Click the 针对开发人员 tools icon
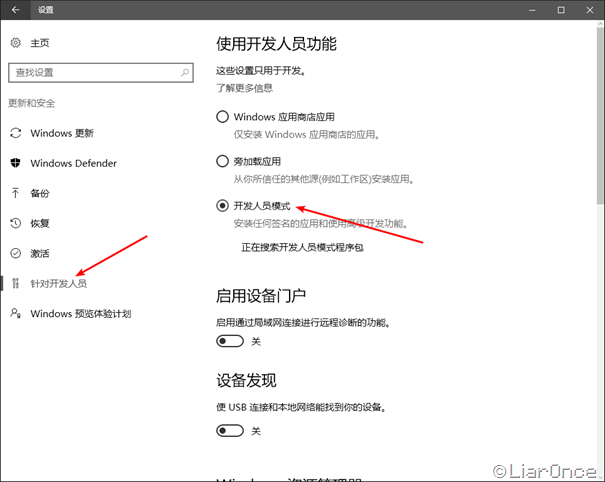 click(15, 283)
